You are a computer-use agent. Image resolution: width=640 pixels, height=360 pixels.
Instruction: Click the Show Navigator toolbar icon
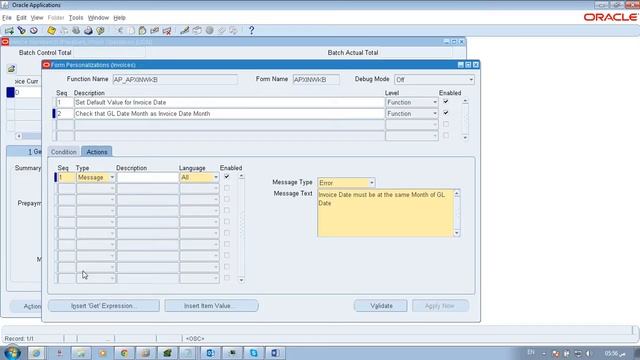(34, 31)
